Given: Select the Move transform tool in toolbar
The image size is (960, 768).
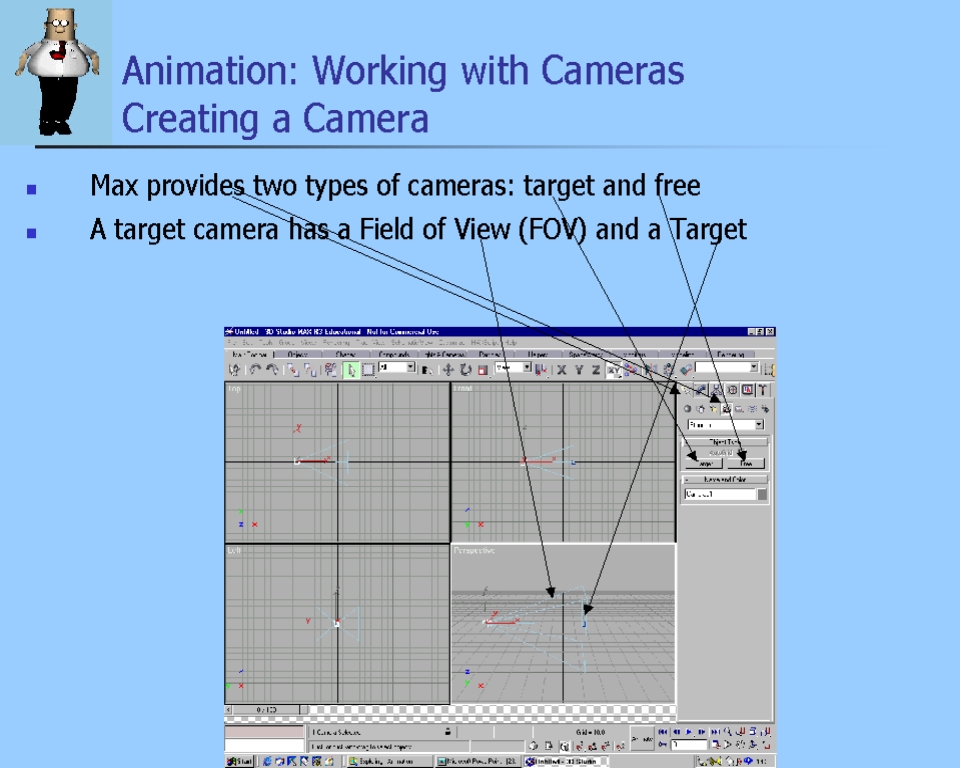Looking at the screenshot, I should click(448, 369).
